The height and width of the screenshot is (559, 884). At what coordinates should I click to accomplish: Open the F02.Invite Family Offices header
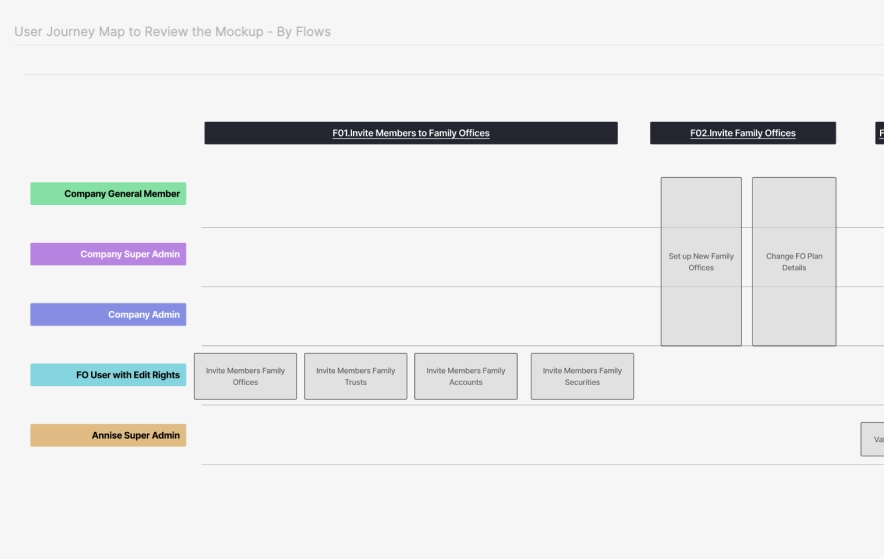pyautogui.click(x=742, y=133)
